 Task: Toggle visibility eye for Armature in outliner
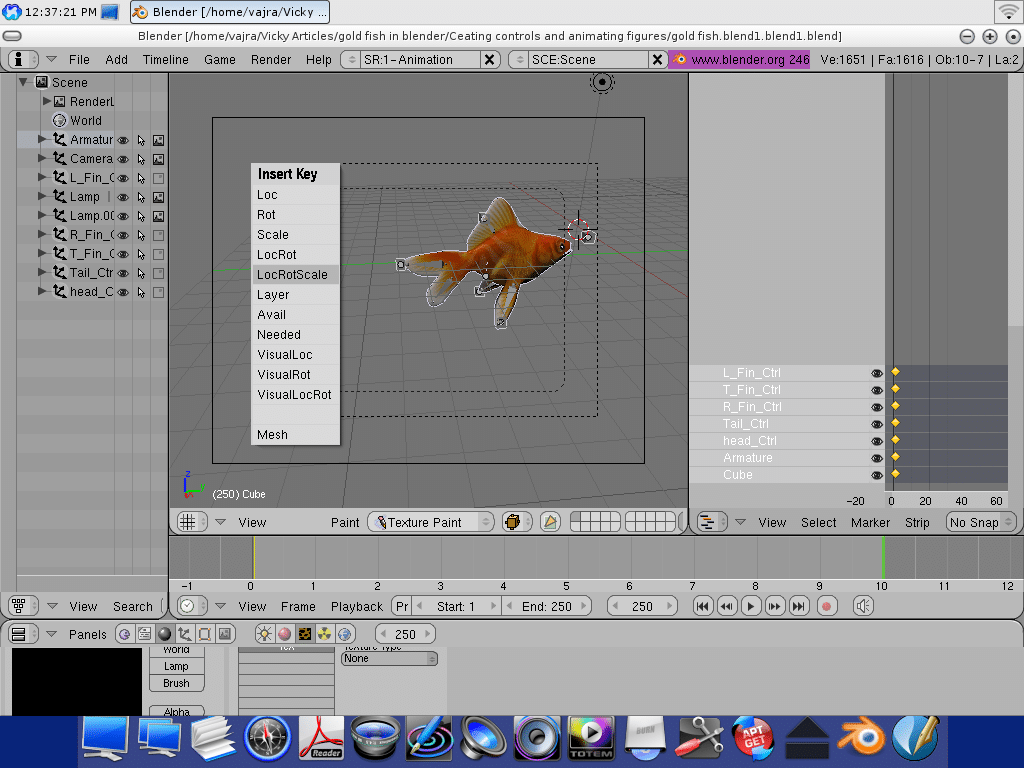coord(123,140)
